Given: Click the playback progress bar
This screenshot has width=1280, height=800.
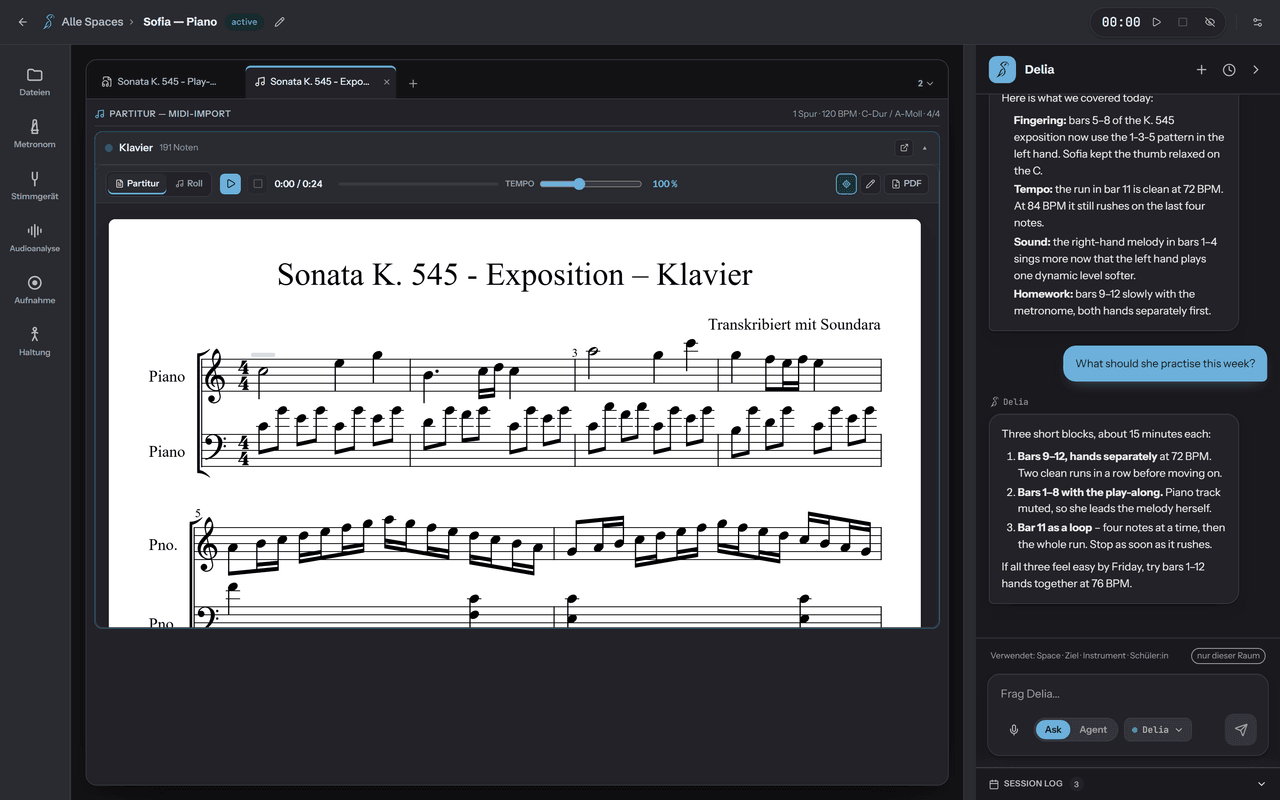Looking at the screenshot, I should 418,184.
